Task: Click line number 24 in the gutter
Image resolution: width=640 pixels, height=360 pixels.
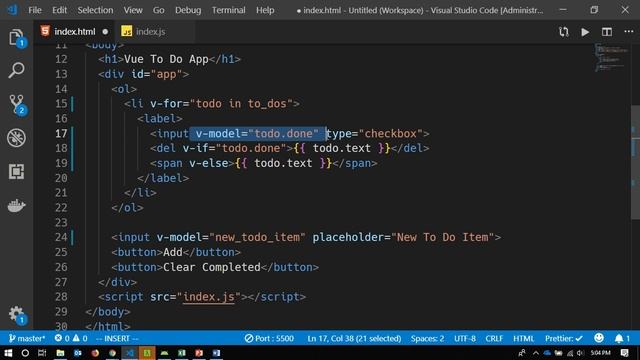Action: point(61,237)
